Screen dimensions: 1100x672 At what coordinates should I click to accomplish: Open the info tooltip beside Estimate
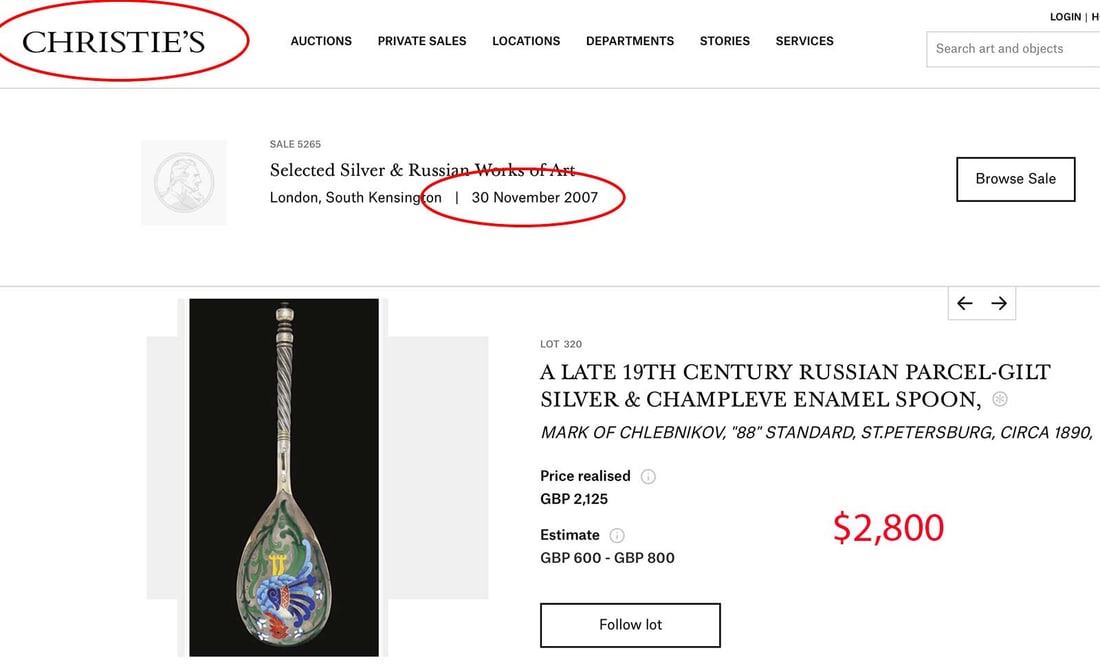(x=617, y=535)
